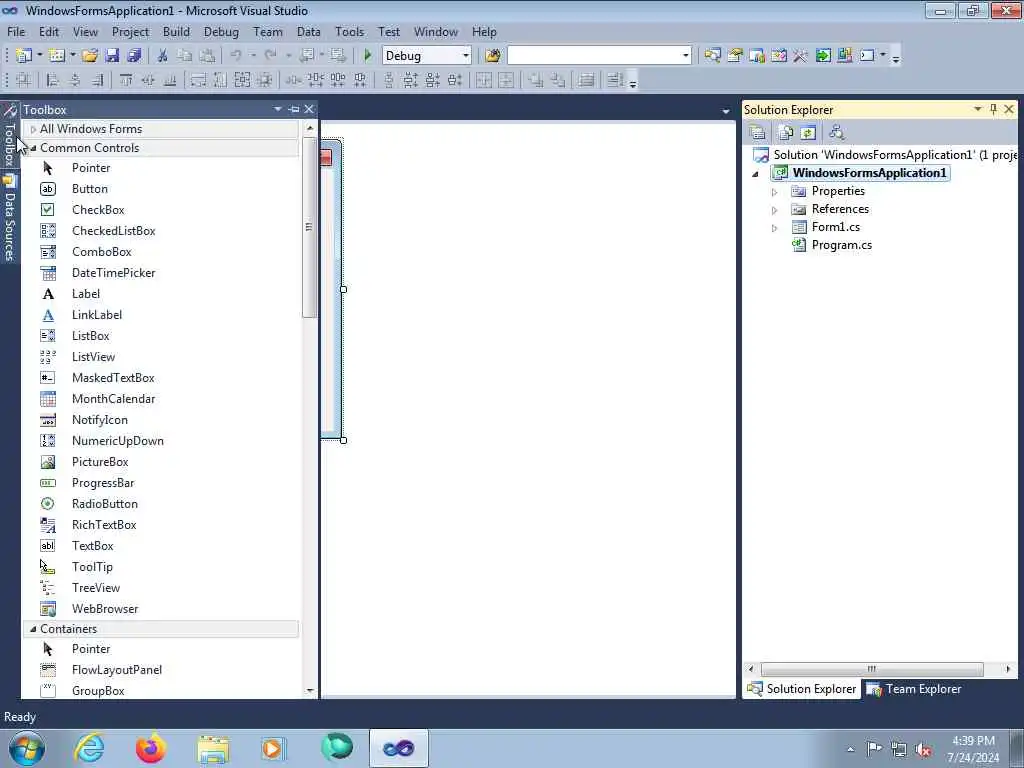Expand the Properties node in Solution Explorer
Viewport: 1024px width, 768px height.
[775, 192]
